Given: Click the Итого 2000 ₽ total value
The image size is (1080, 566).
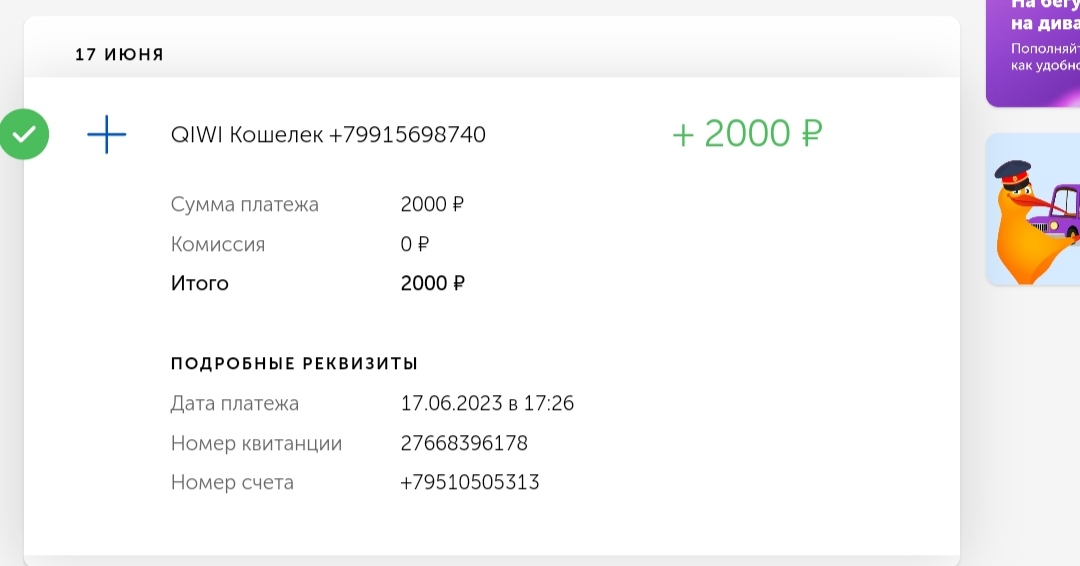Looking at the screenshot, I should (x=432, y=283).
